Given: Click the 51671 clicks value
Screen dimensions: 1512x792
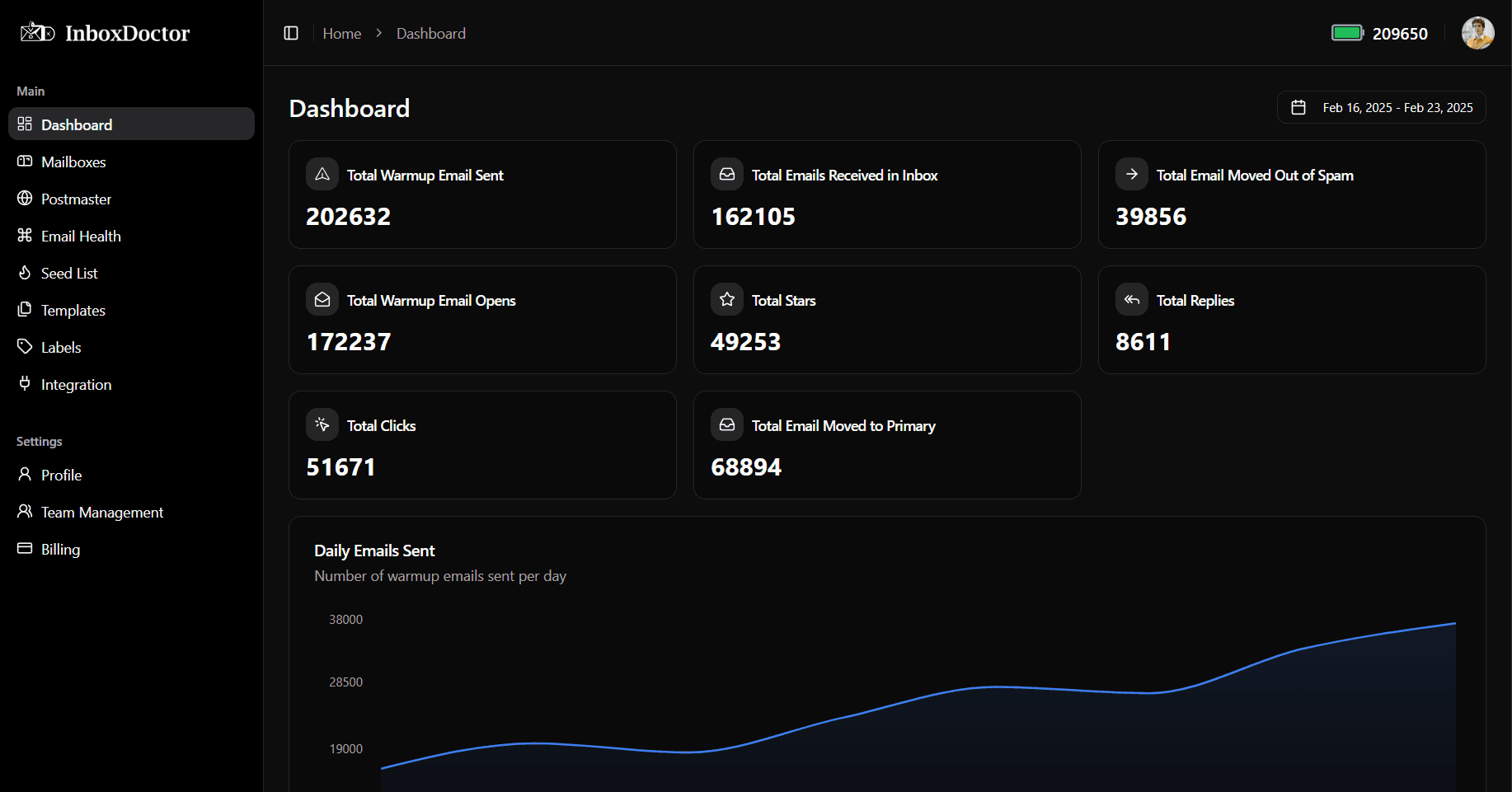Looking at the screenshot, I should [x=341, y=466].
